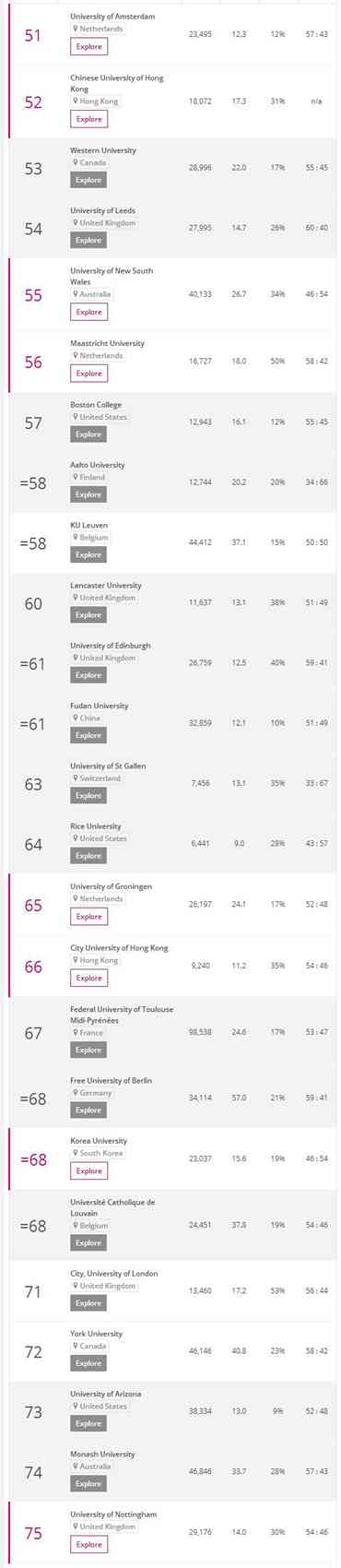Click Explore under University of Nottingham
This screenshot has height=1568, width=341.
coord(88,1545)
